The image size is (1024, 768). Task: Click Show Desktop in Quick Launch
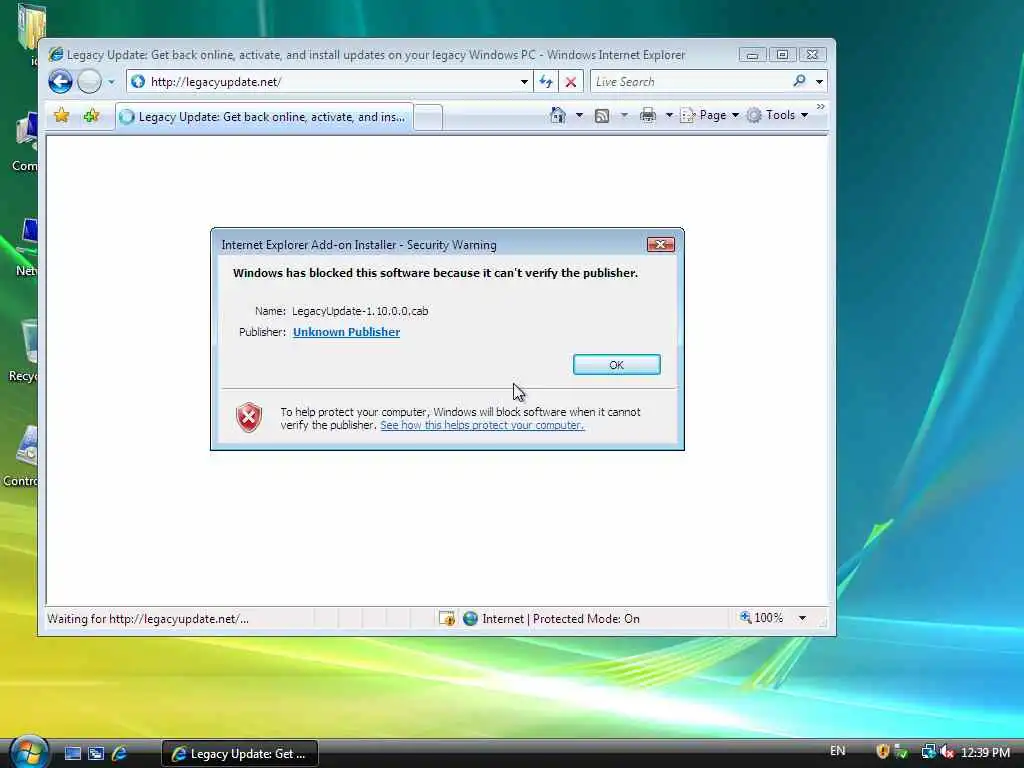(x=72, y=754)
